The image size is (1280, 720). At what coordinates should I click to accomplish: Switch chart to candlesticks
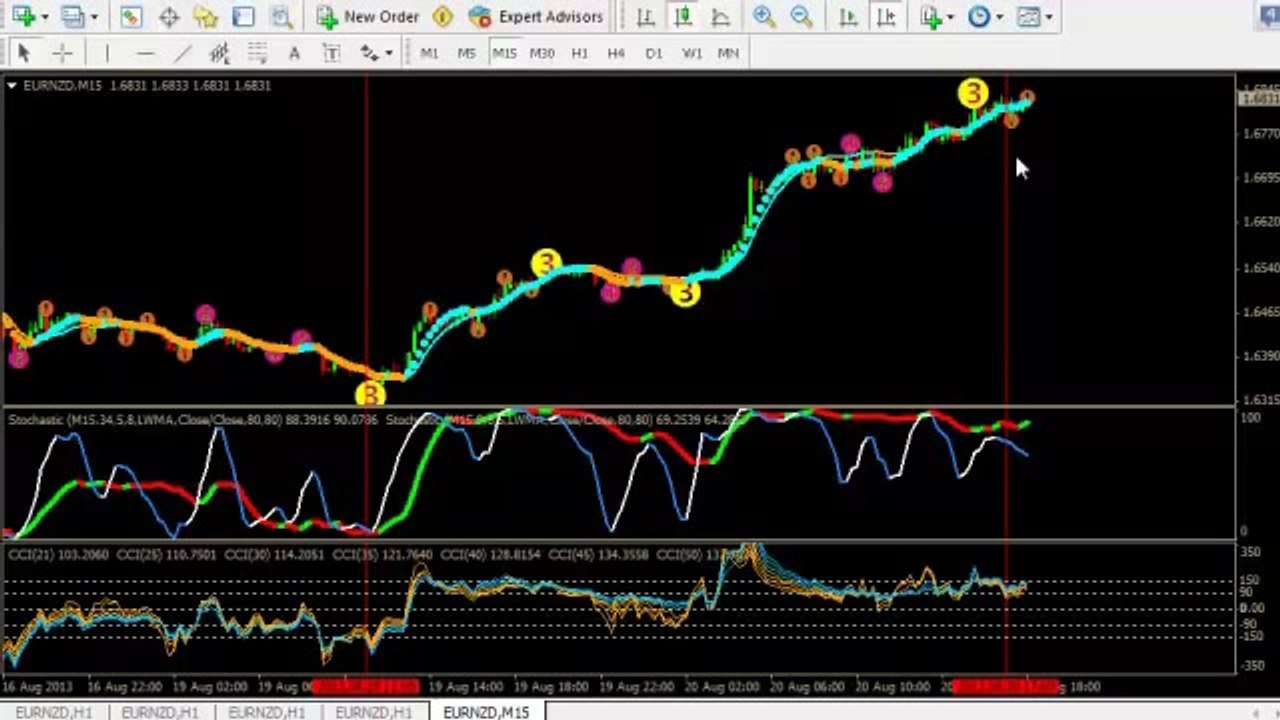click(x=683, y=16)
